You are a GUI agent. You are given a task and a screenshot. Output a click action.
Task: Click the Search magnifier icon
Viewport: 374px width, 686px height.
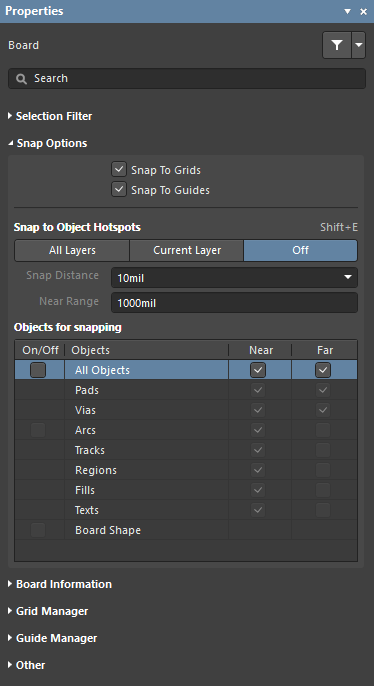tap(21, 79)
